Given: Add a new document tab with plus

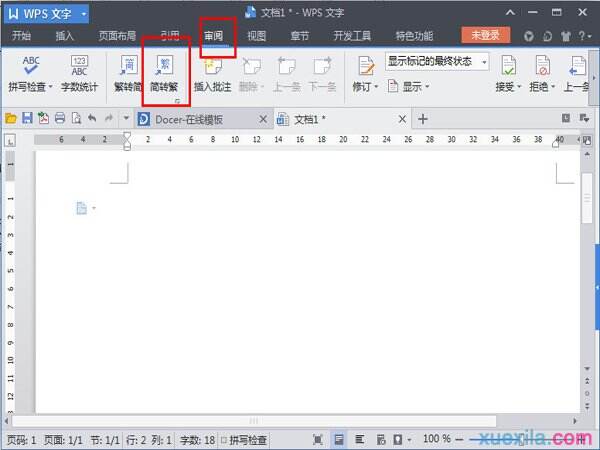Looking at the screenshot, I should pyautogui.click(x=423, y=119).
